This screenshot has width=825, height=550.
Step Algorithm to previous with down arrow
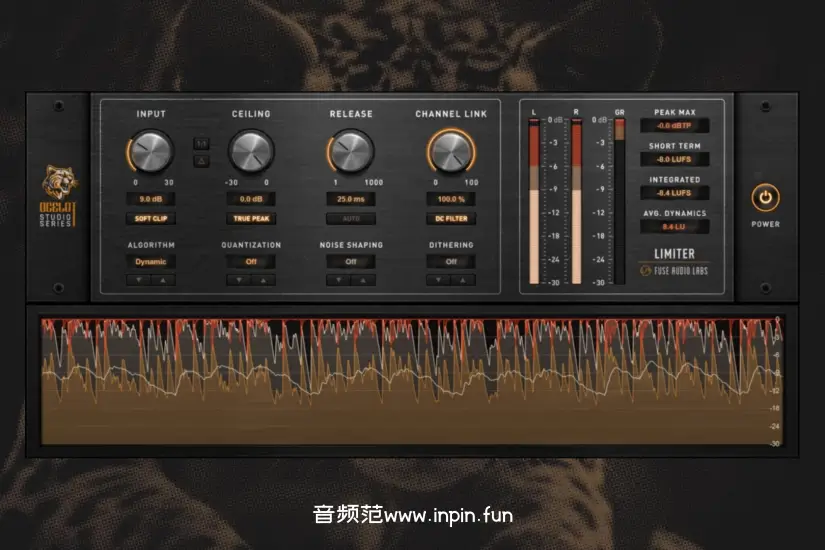pos(140,280)
